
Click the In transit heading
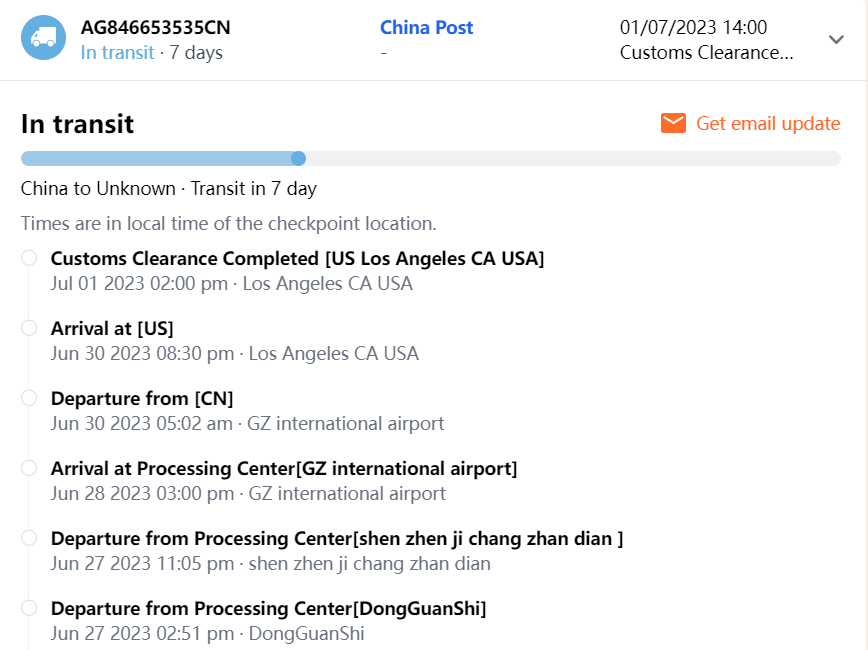[77, 124]
